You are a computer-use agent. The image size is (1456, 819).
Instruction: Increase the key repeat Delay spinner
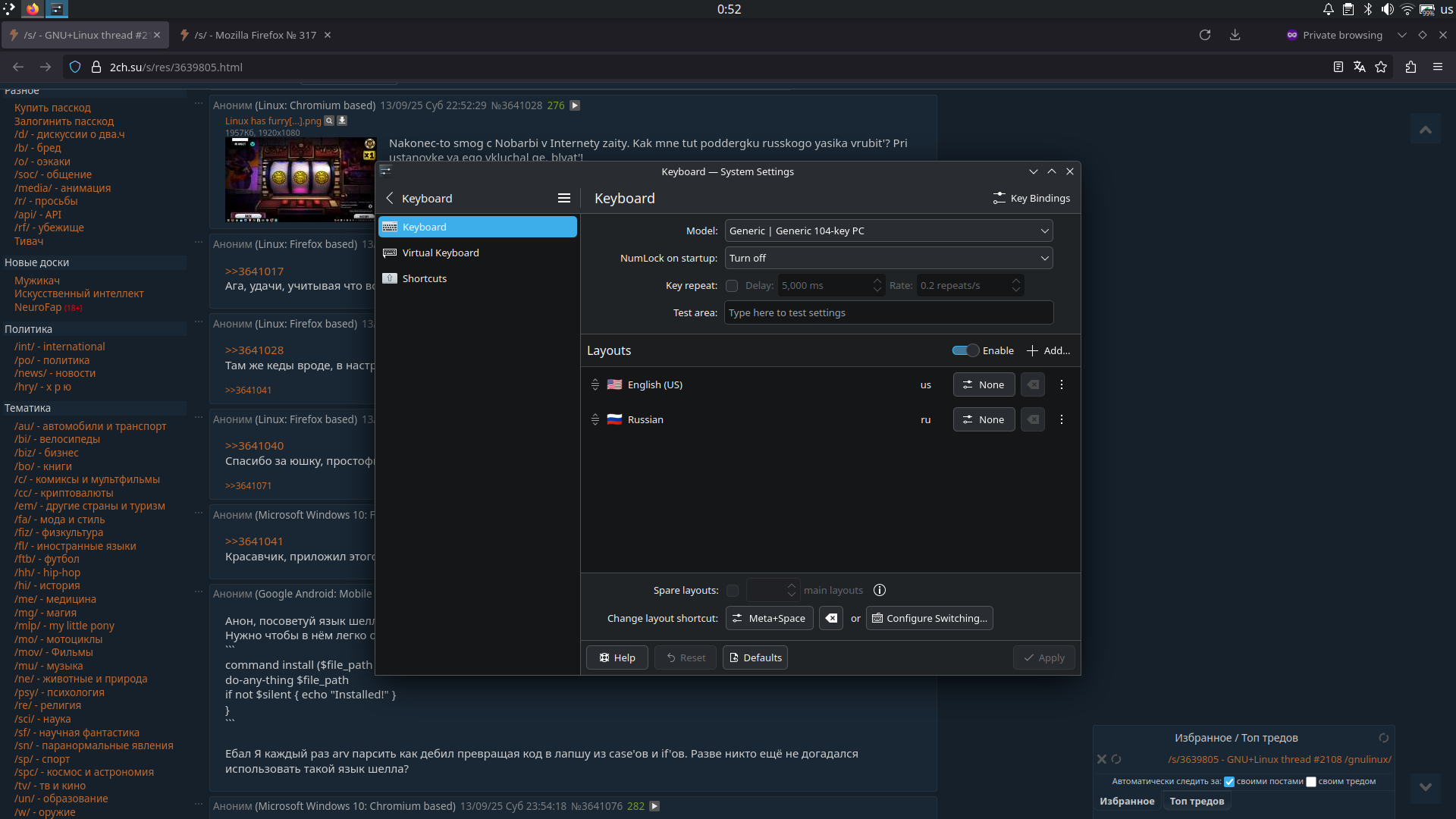pyautogui.click(x=877, y=281)
